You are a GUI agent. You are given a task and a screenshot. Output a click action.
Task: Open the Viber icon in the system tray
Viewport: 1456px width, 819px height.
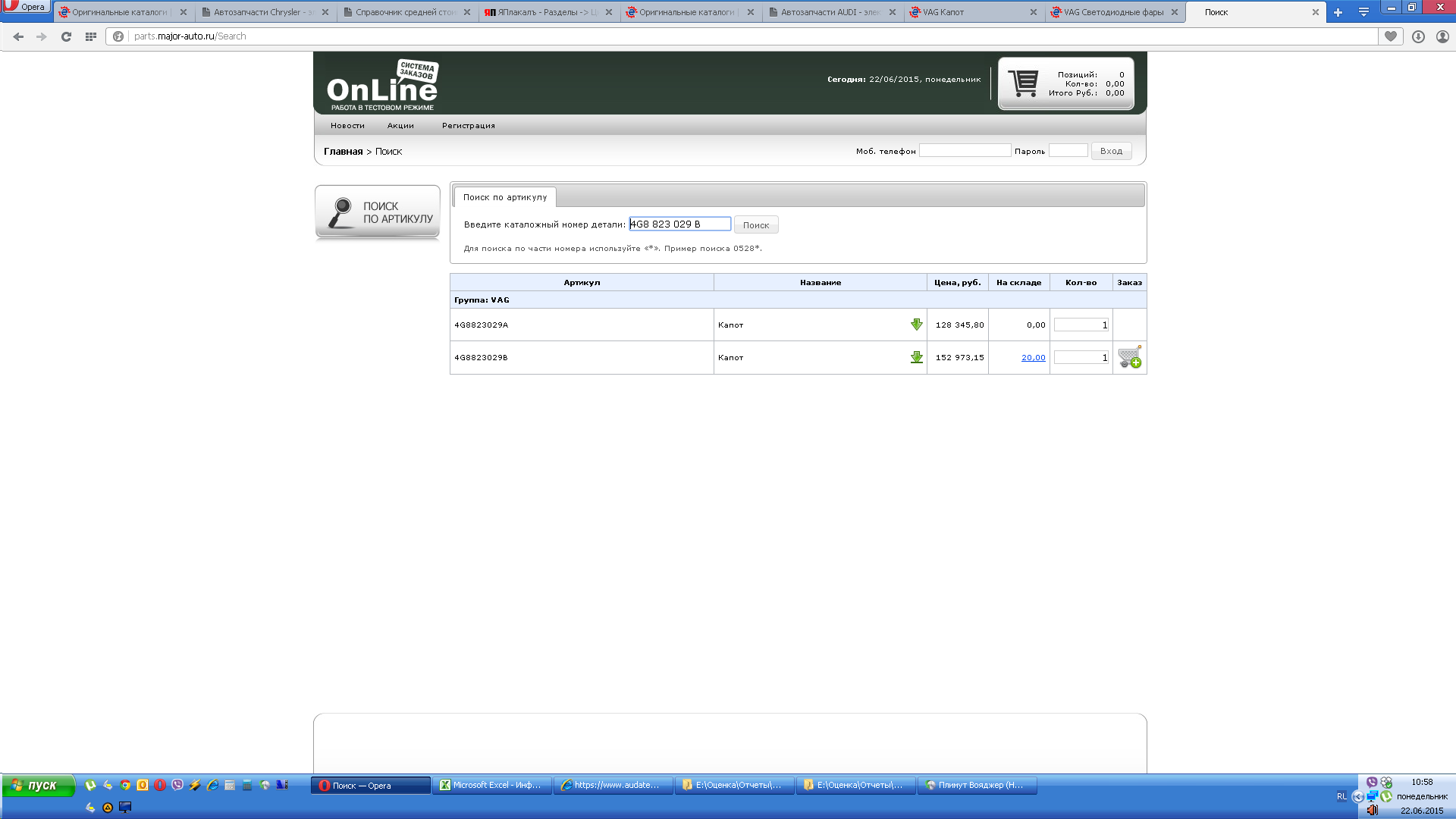pos(1372,782)
